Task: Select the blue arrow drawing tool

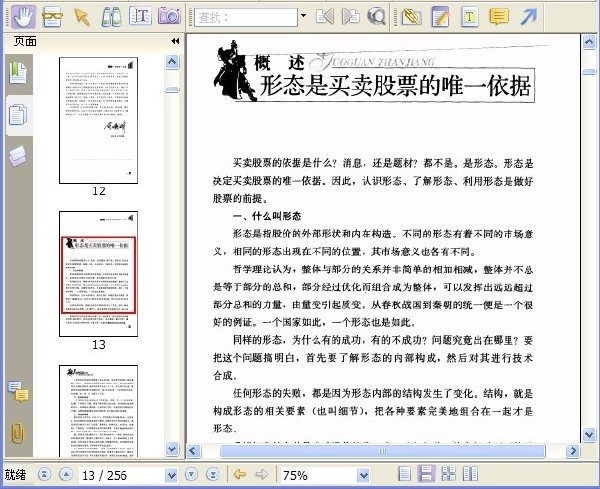Action: click(x=528, y=17)
